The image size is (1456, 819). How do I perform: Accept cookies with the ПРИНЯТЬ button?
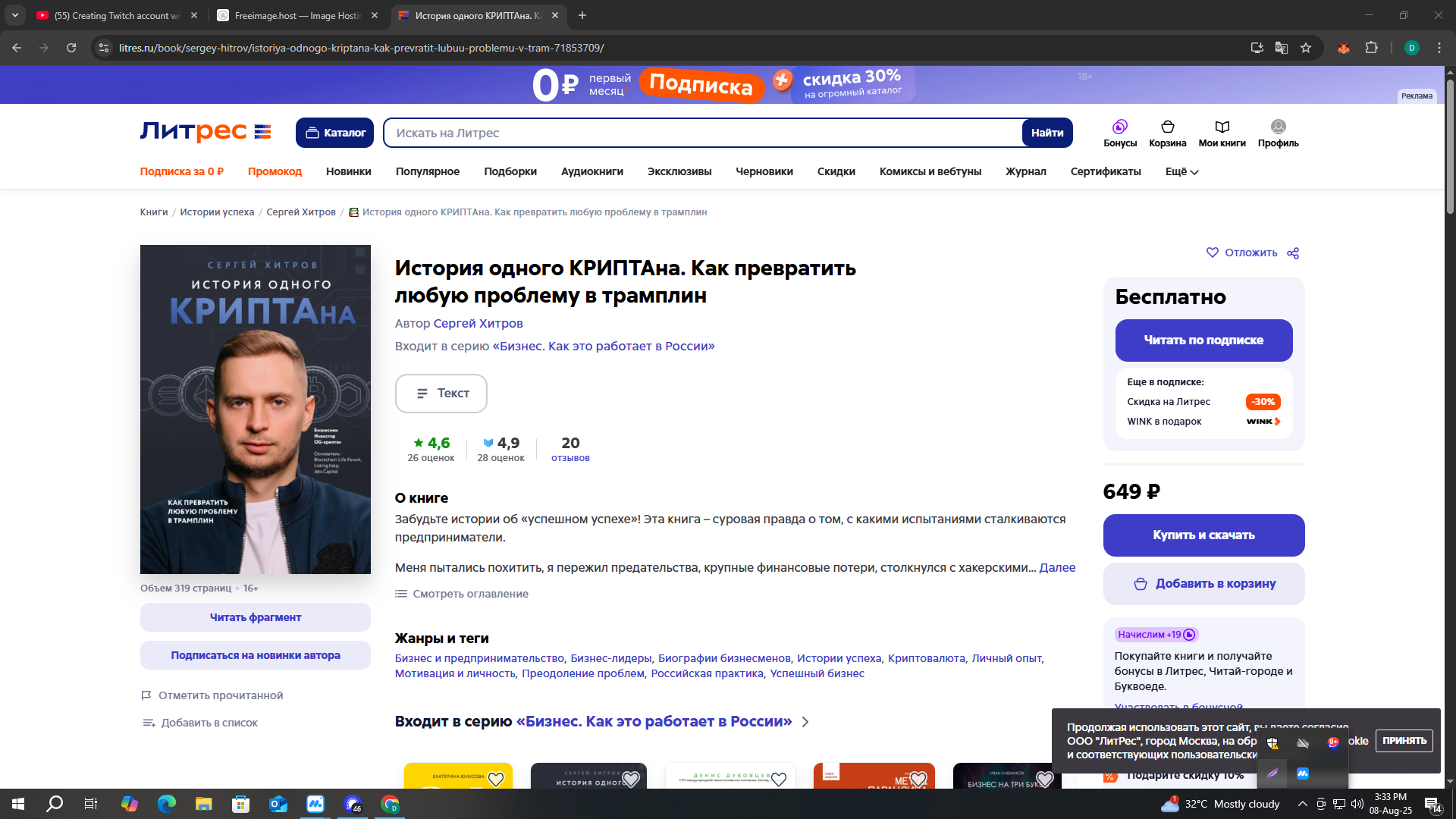(x=1404, y=741)
